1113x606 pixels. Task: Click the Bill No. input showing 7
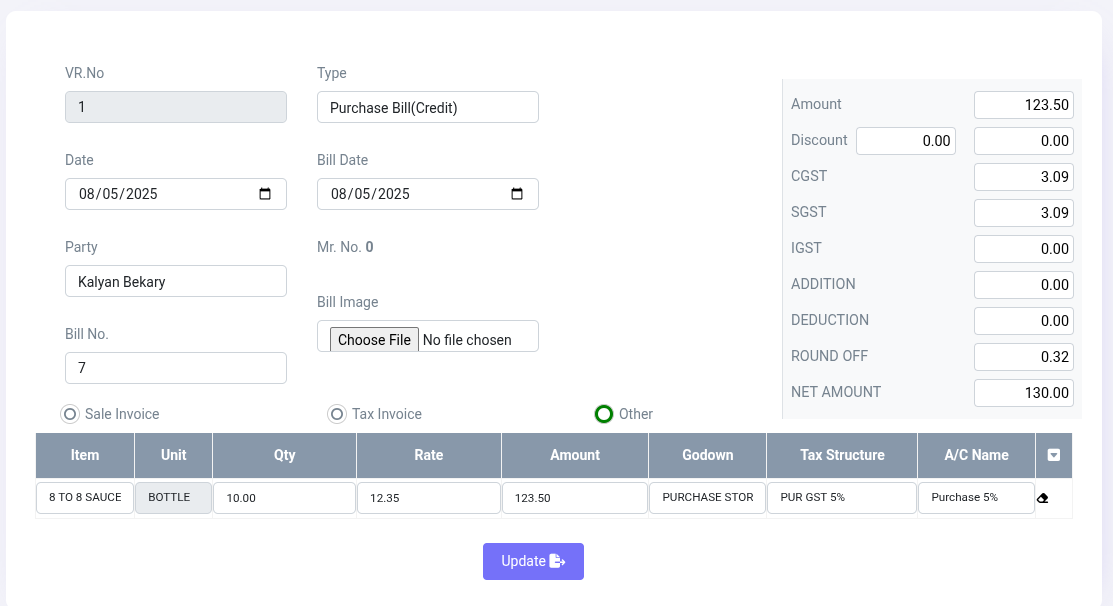click(x=176, y=367)
